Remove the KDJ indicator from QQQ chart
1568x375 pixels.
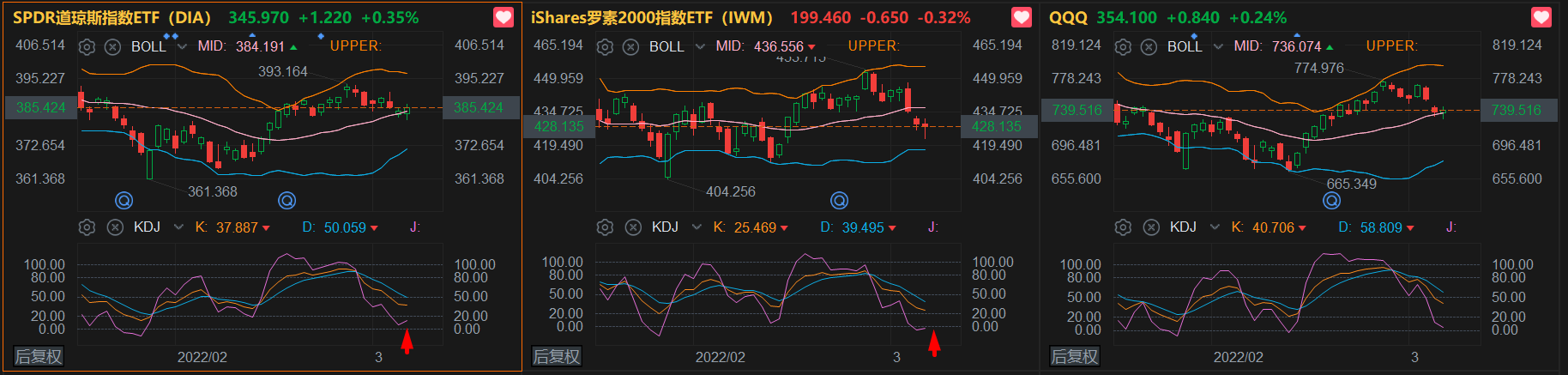(1152, 227)
